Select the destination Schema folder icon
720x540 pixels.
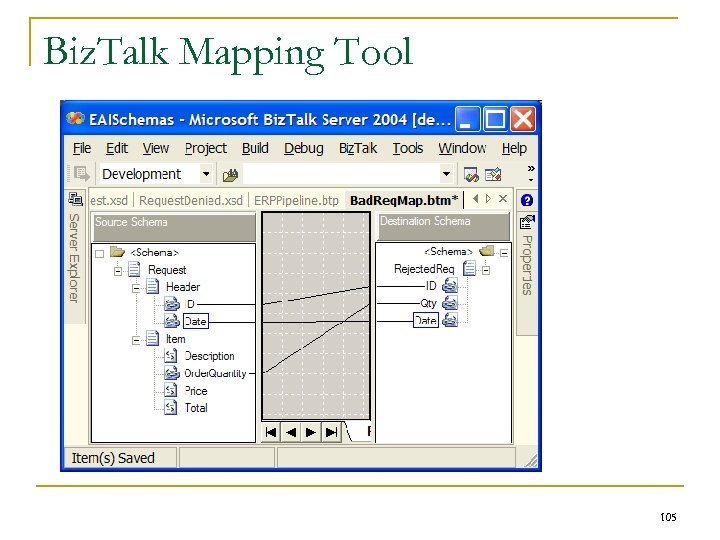(x=486, y=251)
